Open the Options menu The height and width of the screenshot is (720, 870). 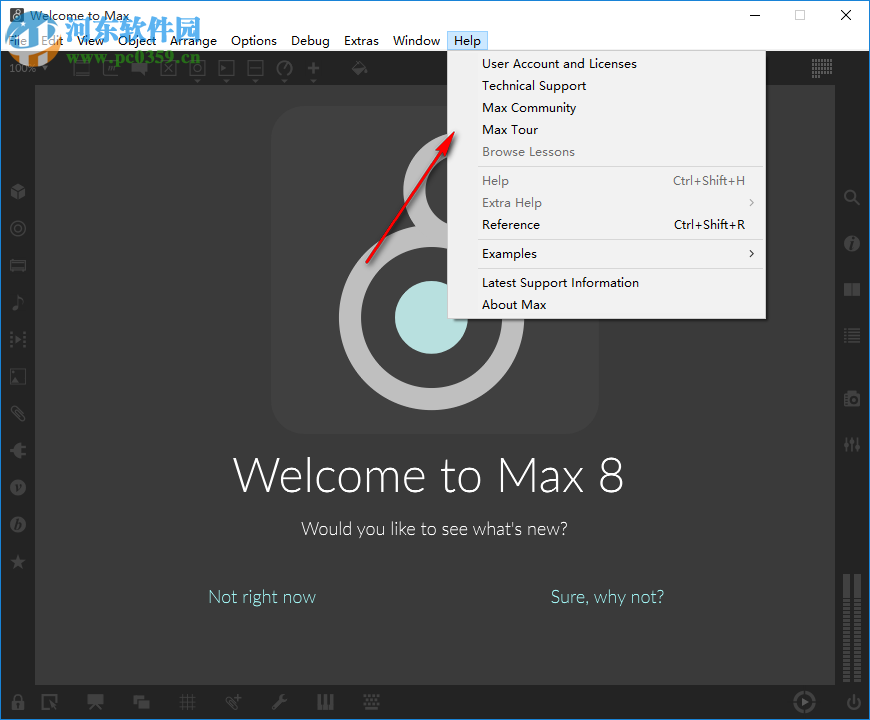click(253, 40)
